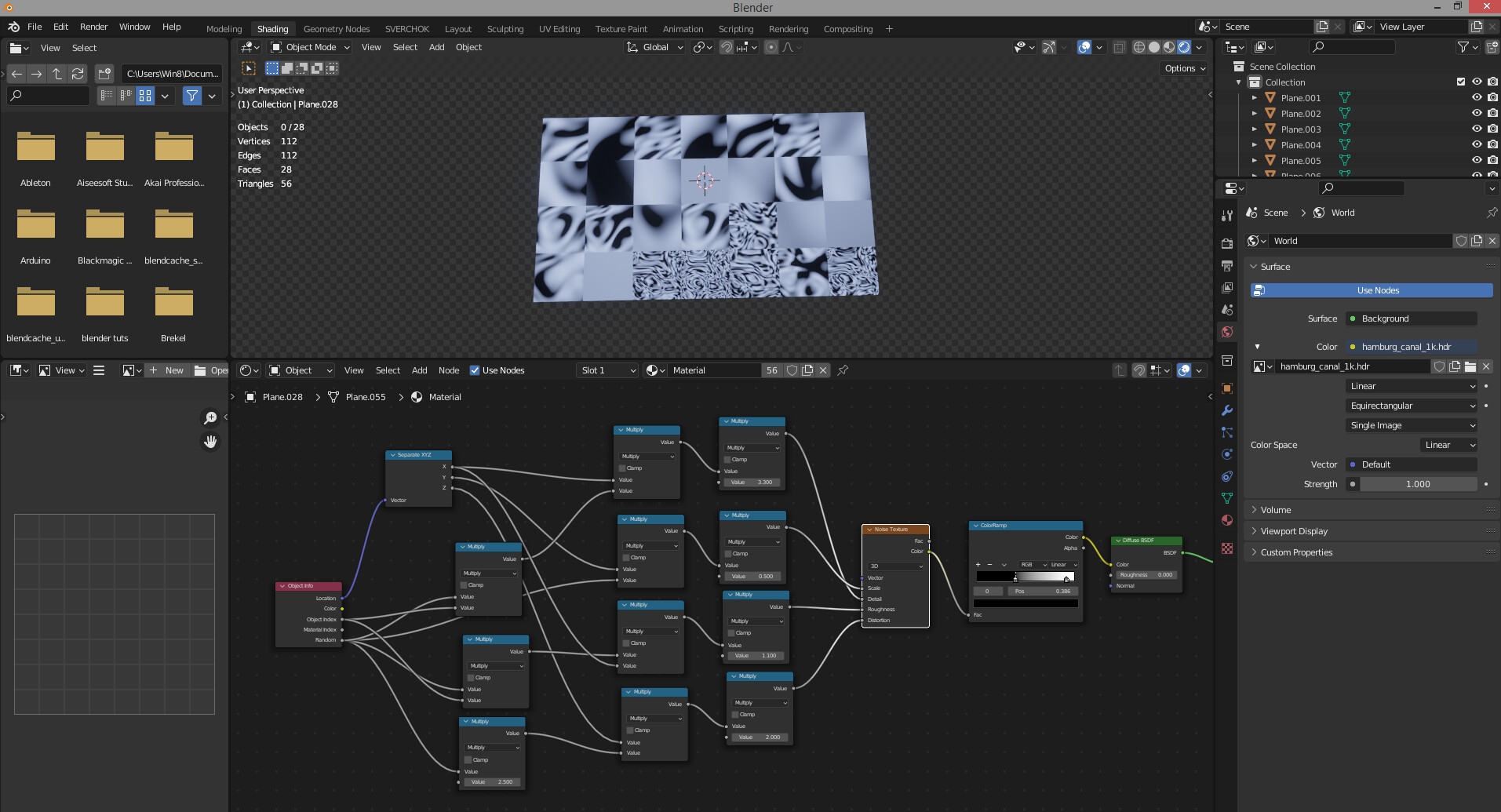Click the Background surface shader field
This screenshot has height=812, width=1501.
(x=1412, y=319)
